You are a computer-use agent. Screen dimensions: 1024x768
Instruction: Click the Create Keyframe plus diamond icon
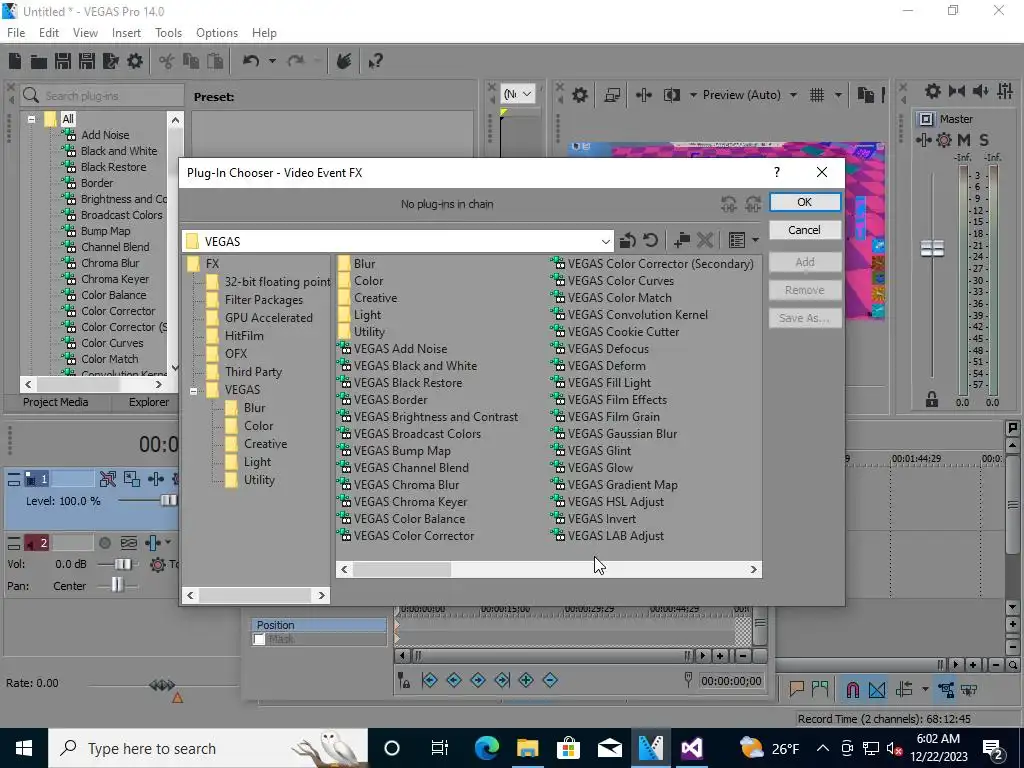526,680
